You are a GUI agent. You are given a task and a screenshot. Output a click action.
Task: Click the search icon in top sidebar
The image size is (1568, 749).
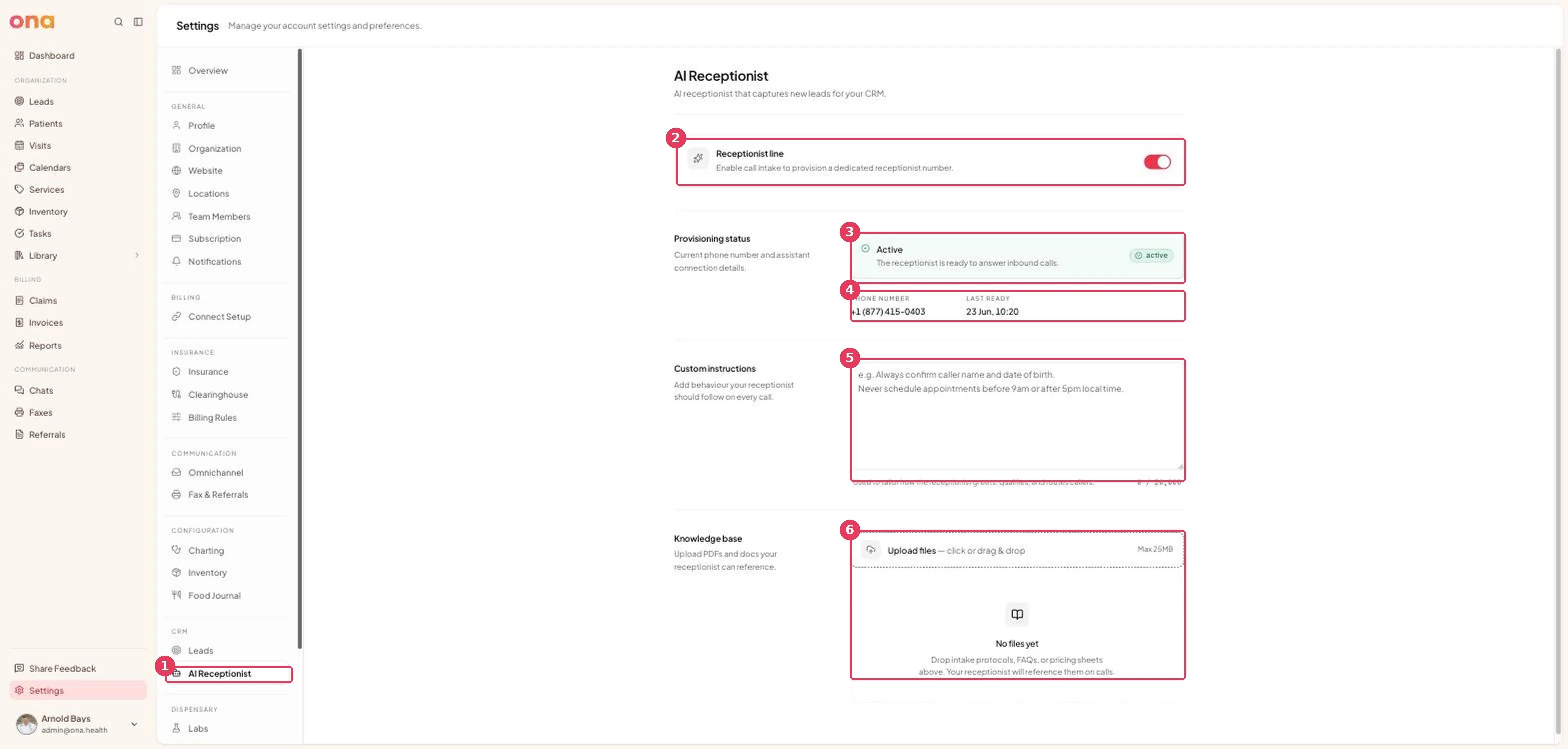tap(118, 22)
